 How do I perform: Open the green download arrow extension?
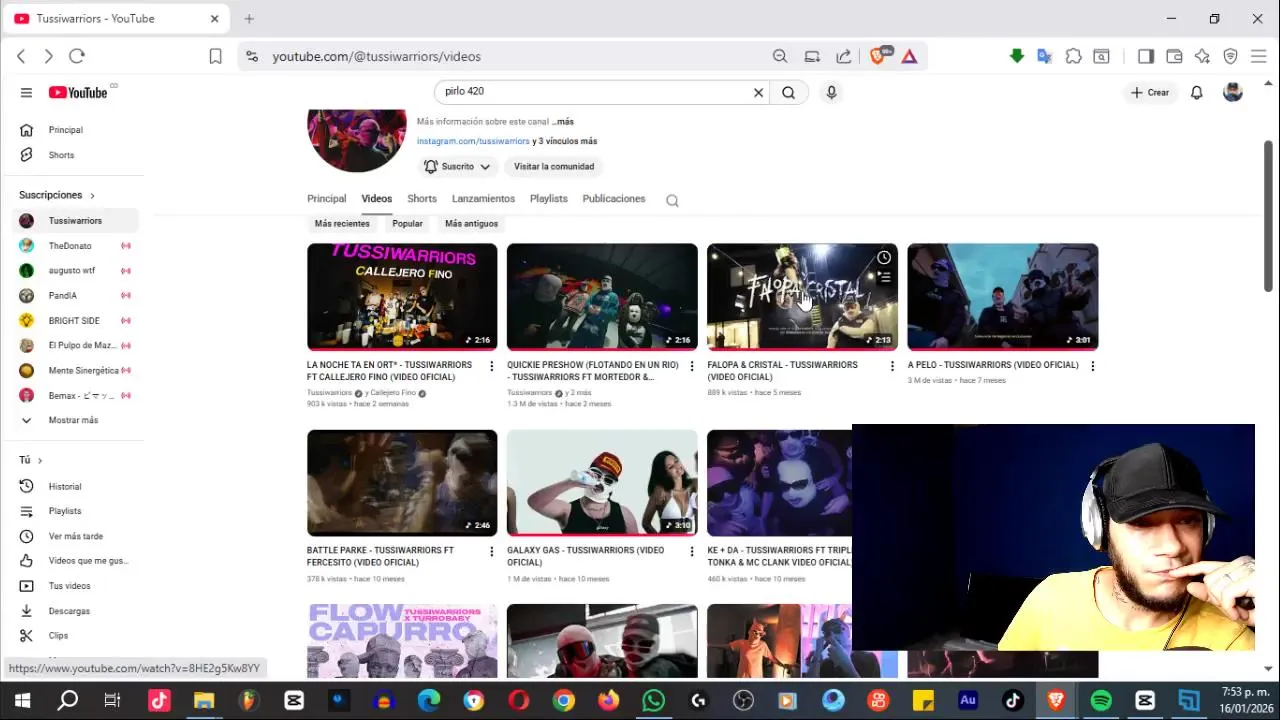pyautogui.click(x=1017, y=56)
